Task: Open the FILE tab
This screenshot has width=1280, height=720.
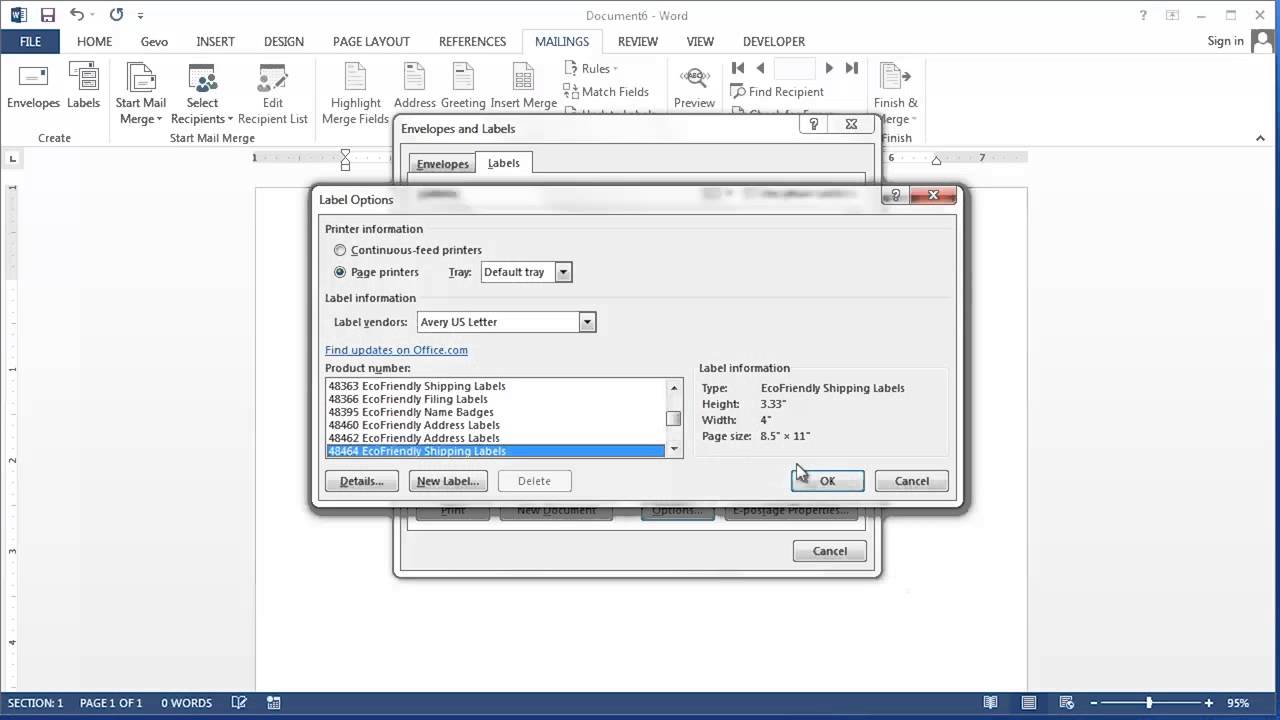Action: coord(30,41)
